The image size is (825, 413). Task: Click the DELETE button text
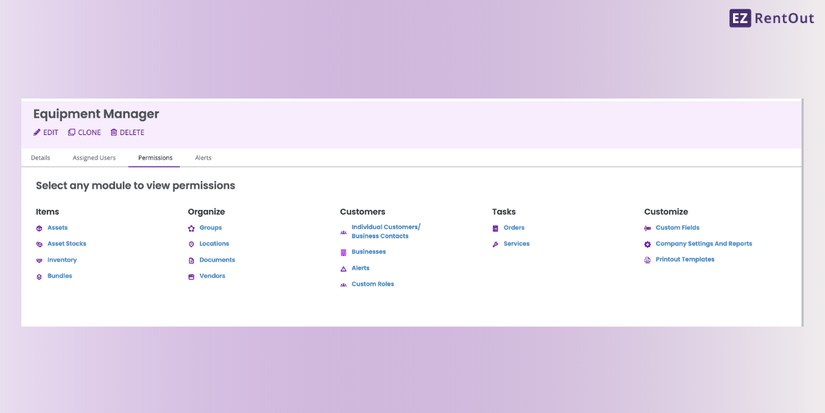point(132,133)
